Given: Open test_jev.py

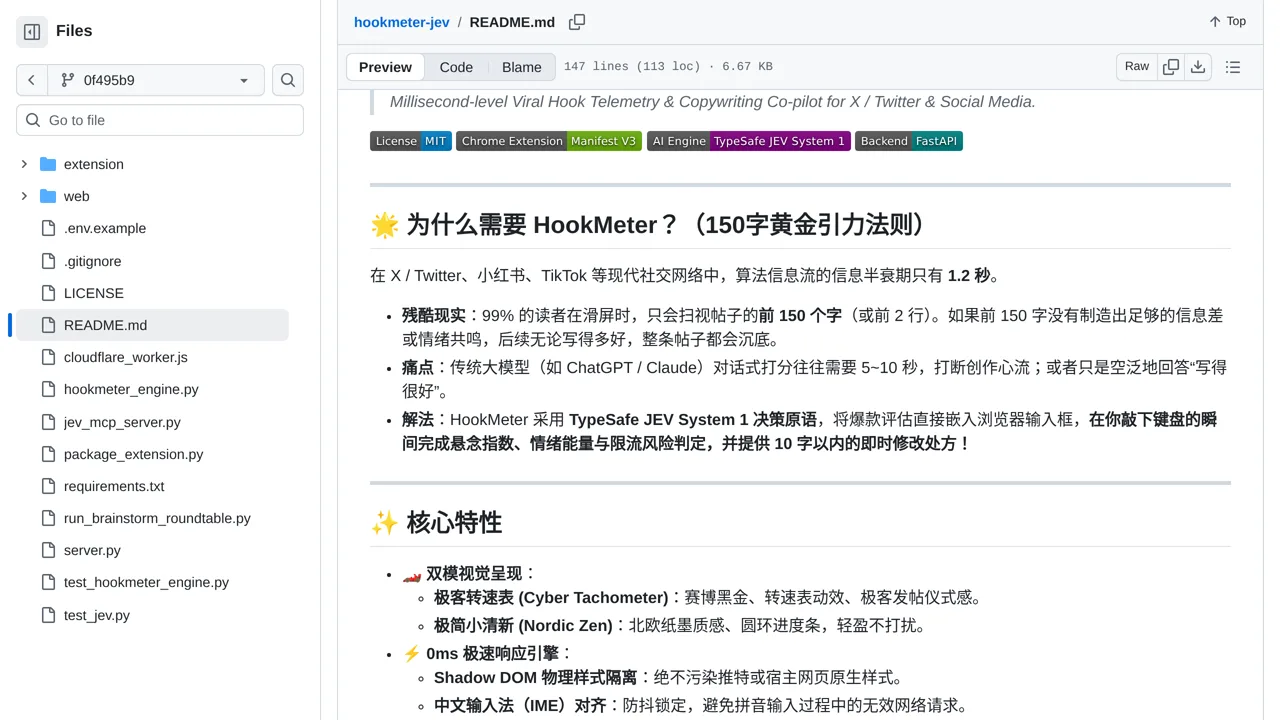Looking at the screenshot, I should tap(97, 615).
